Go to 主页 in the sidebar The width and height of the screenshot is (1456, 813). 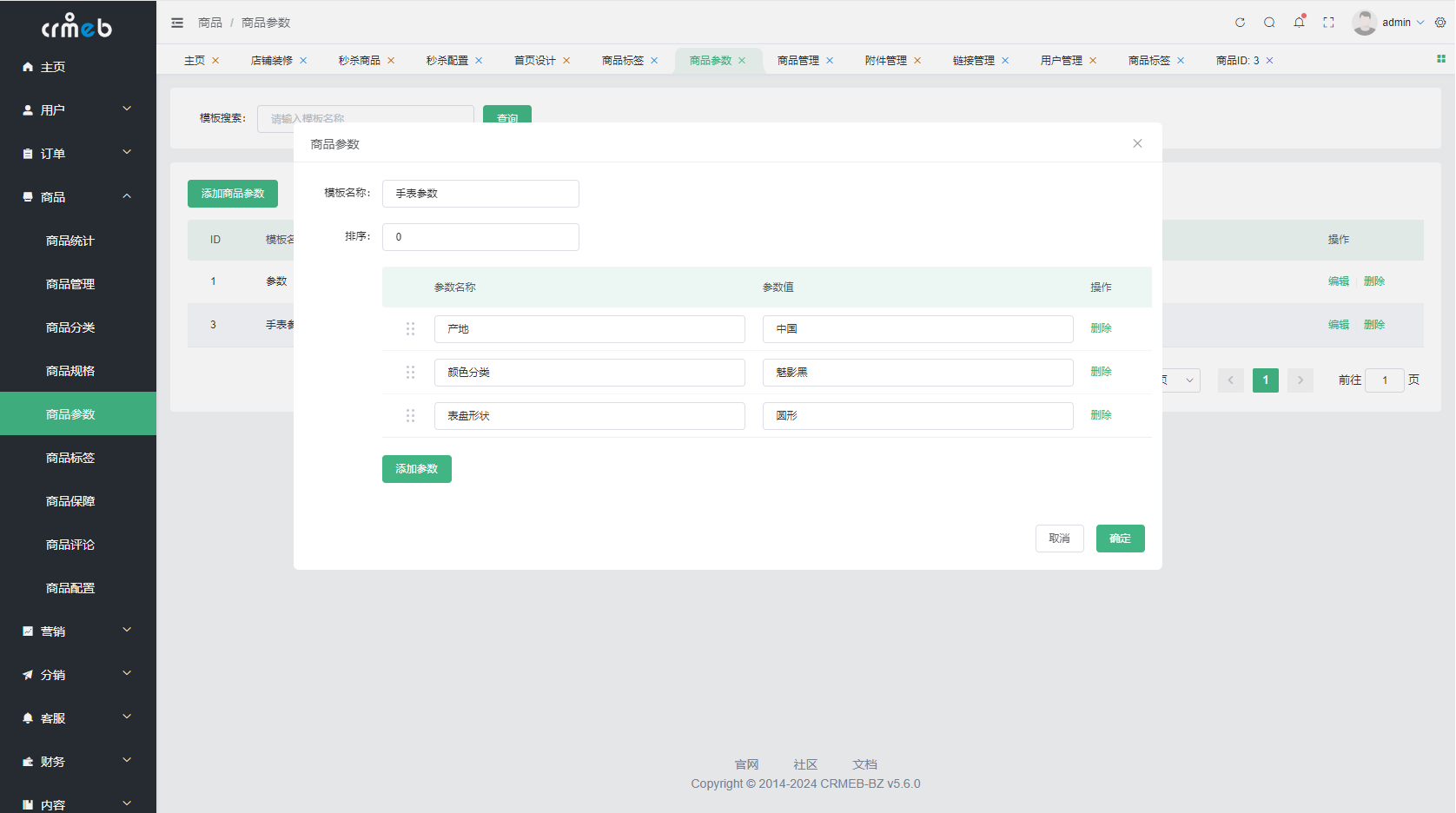pos(78,67)
